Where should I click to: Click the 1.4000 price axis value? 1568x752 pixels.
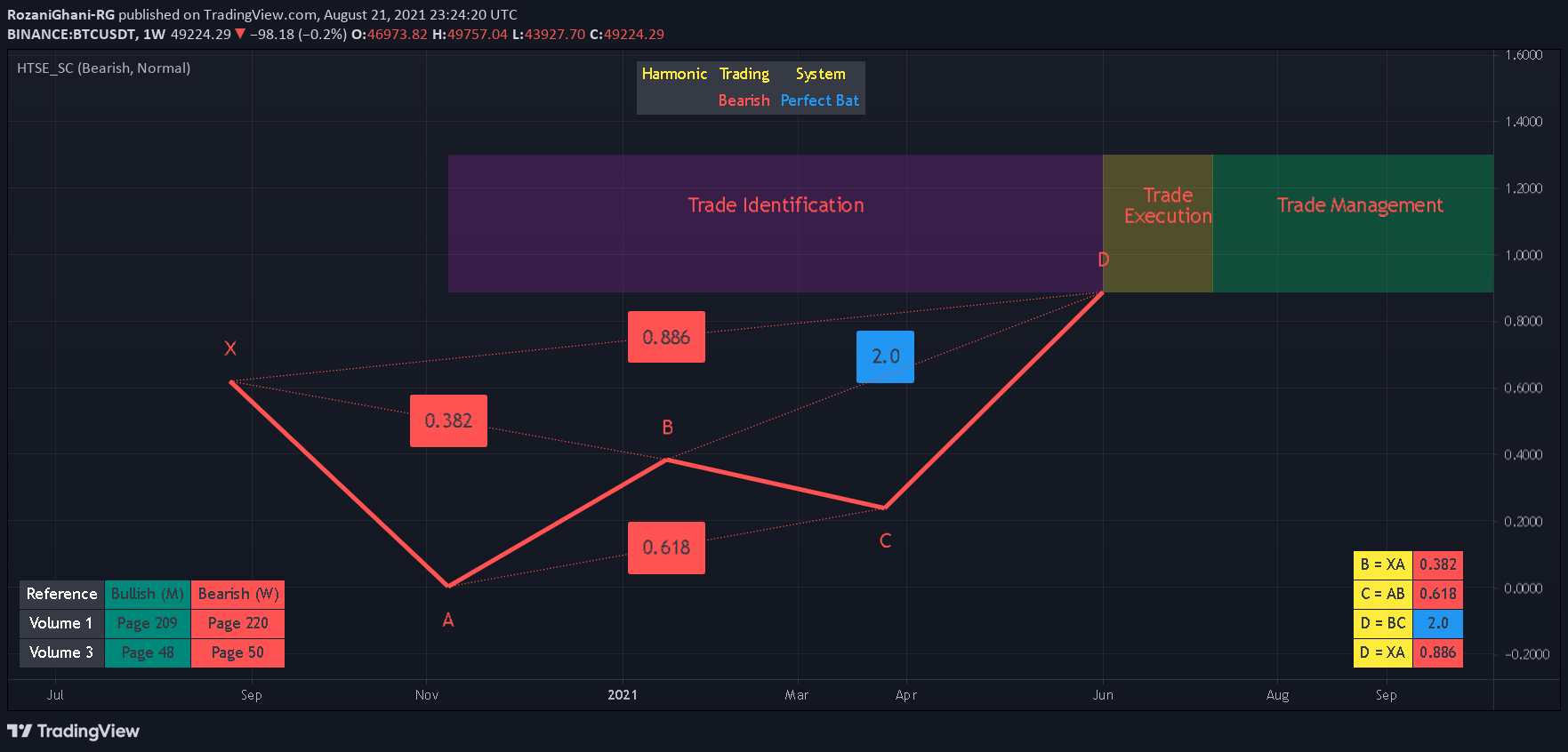(x=1524, y=122)
